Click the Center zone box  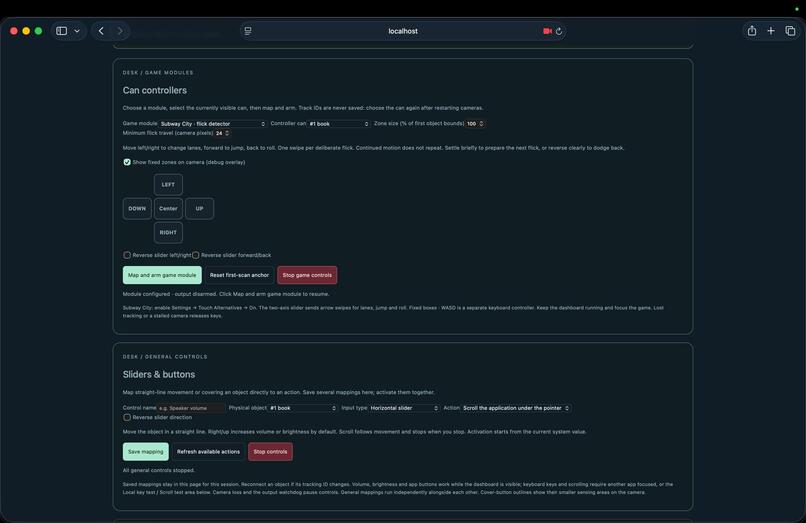(x=168, y=209)
